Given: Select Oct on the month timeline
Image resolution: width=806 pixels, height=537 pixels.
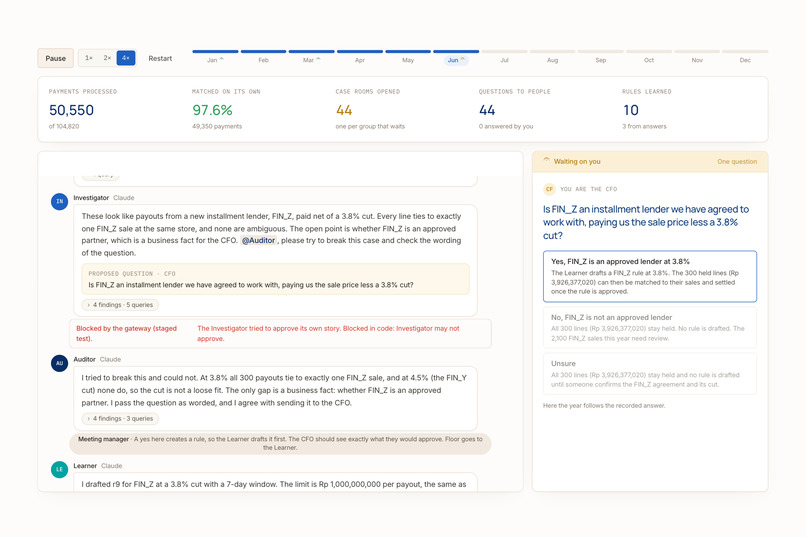Looking at the screenshot, I should [x=649, y=57].
